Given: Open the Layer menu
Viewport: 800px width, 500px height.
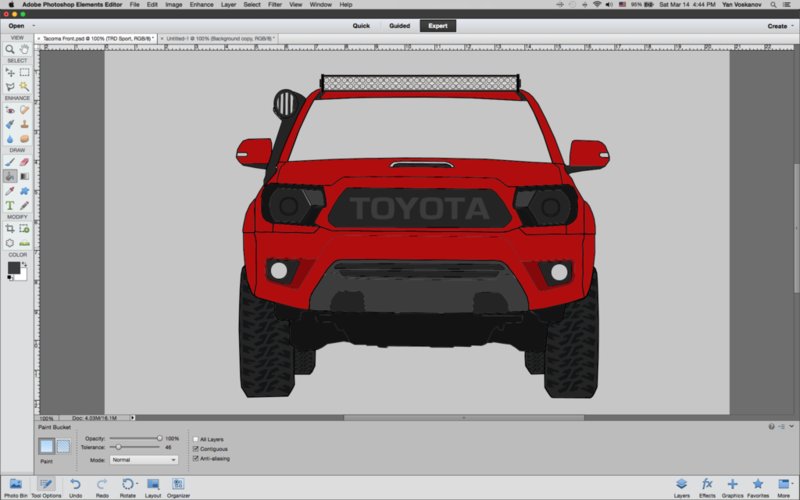Looking at the screenshot, I should pyautogui.click(x=228, y=5).
